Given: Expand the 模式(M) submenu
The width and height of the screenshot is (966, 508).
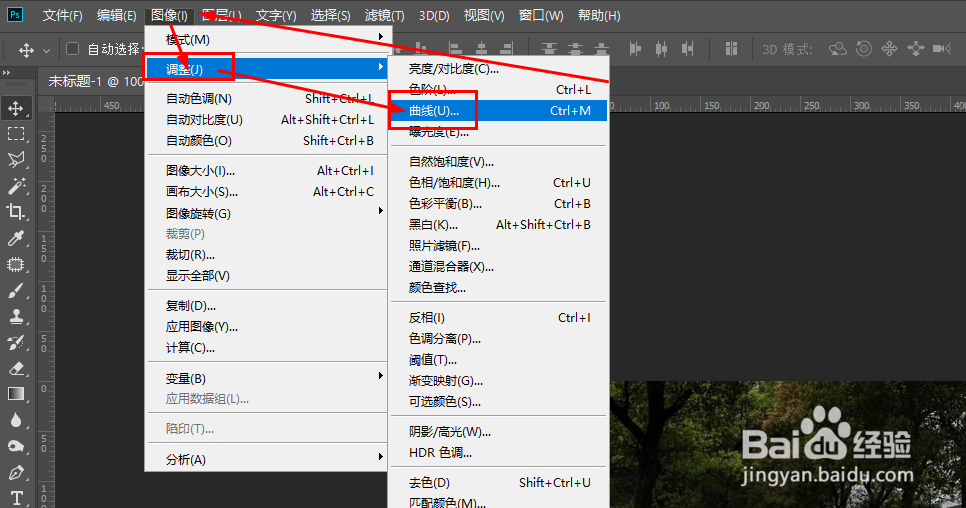Looking at the screenshot, I should [x=266, y=39].
